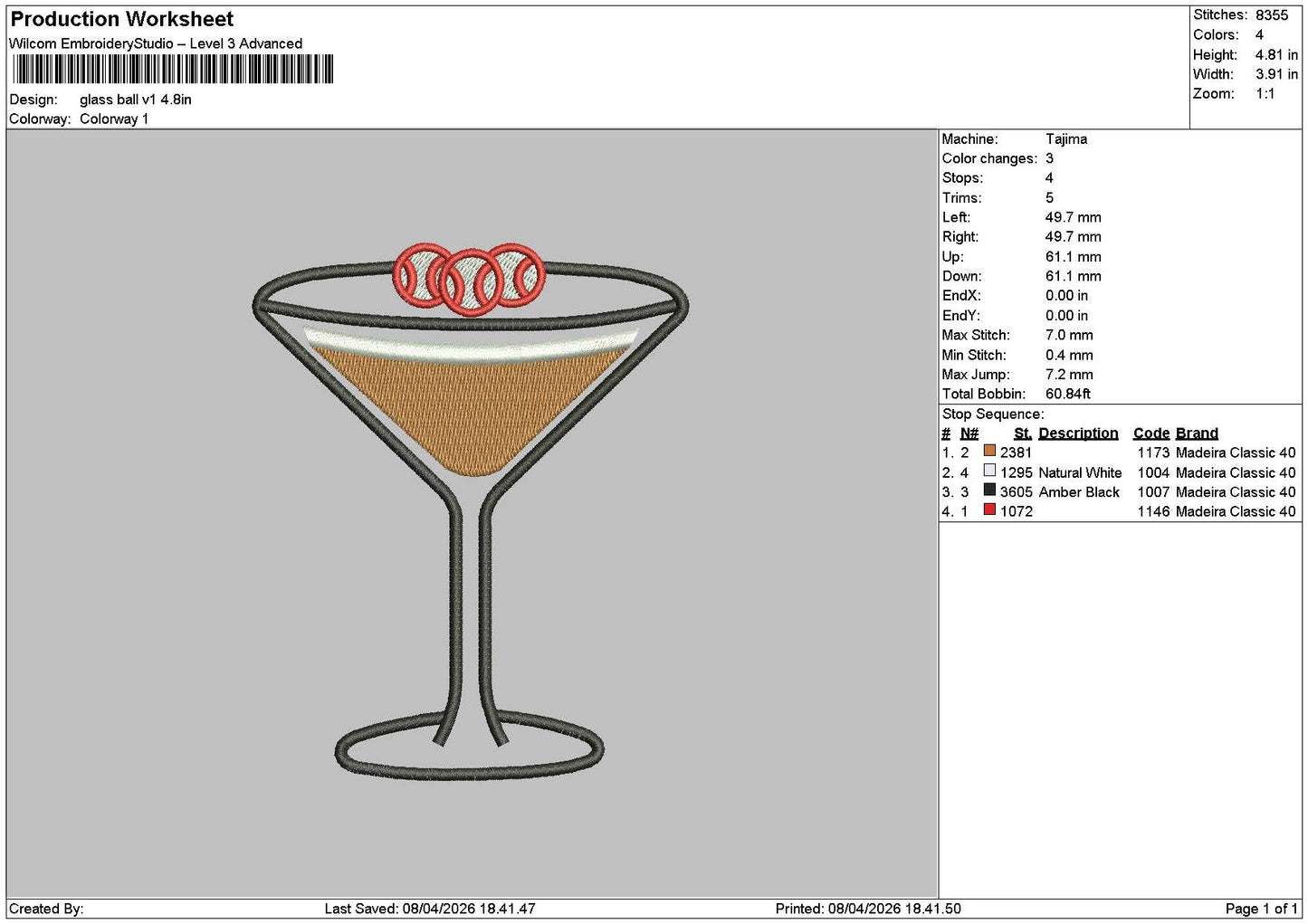Click the Total Bobbin value '60.84ft'
1308x924 pixels.
pos(1068,394)
